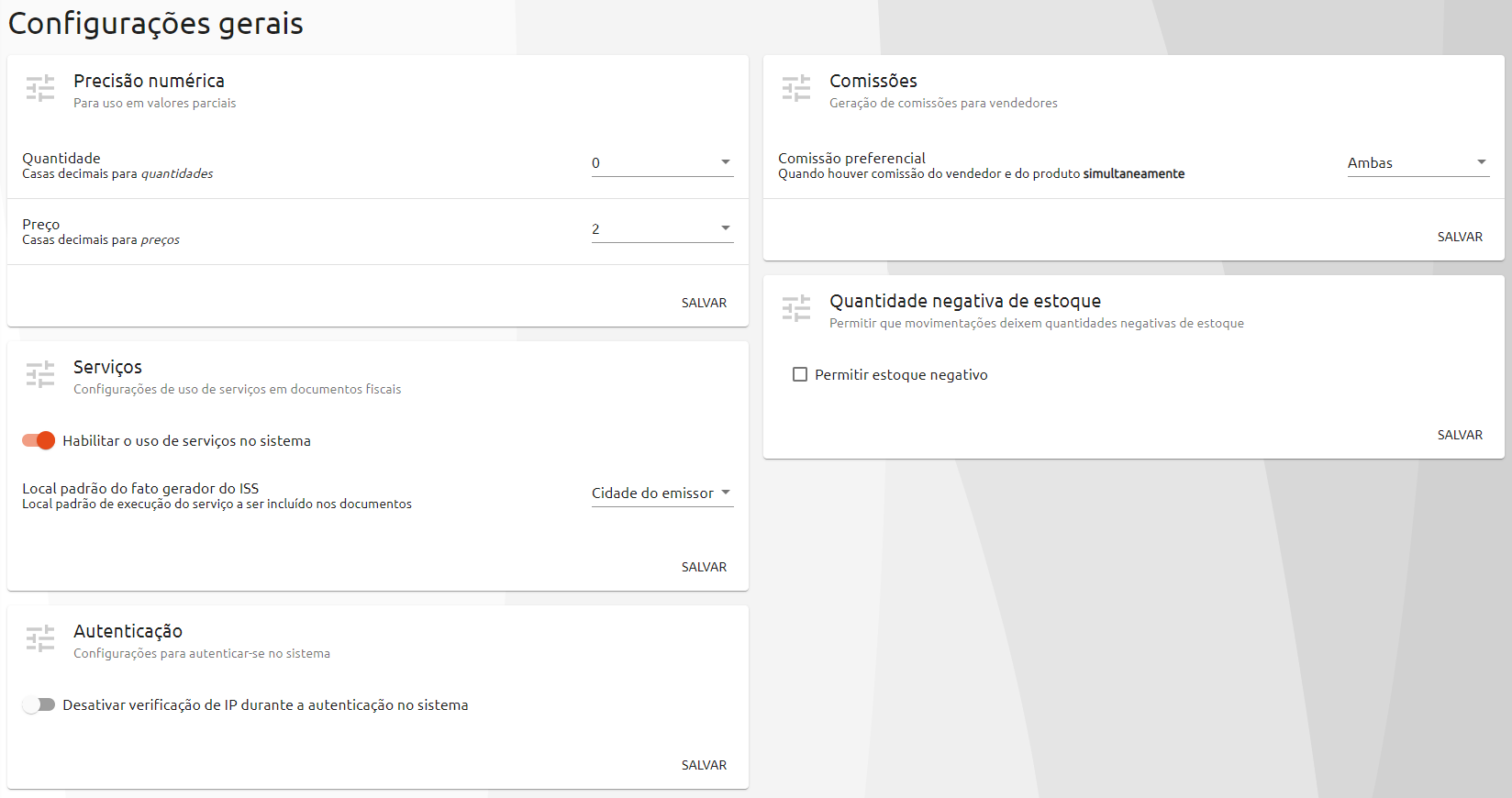Screen dimensions: 1512x798
Task: Click the Para uso em valores parciais subtitle
Action: [x=154, y=103]
